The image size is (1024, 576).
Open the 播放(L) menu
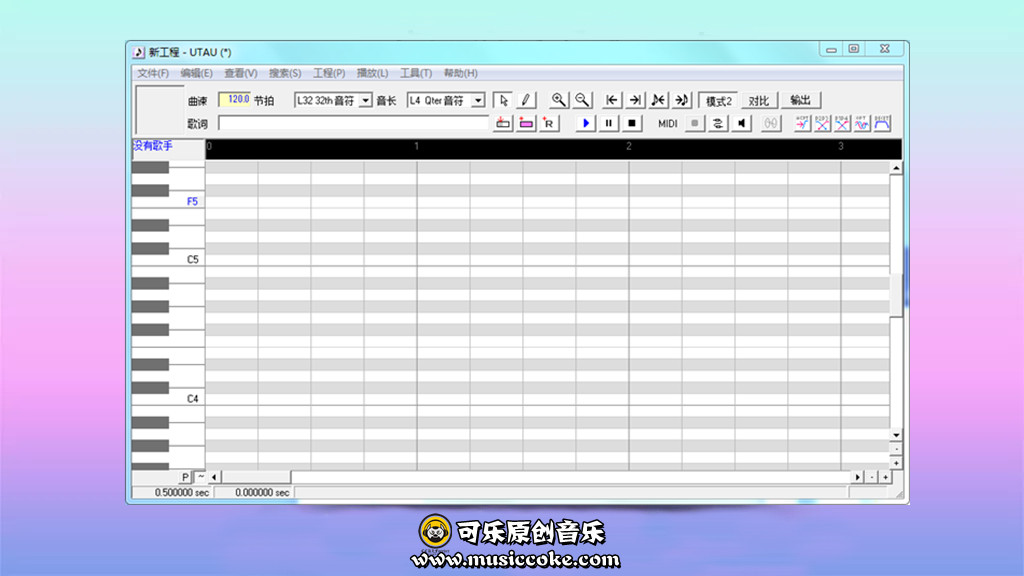[x=372, y=73]
